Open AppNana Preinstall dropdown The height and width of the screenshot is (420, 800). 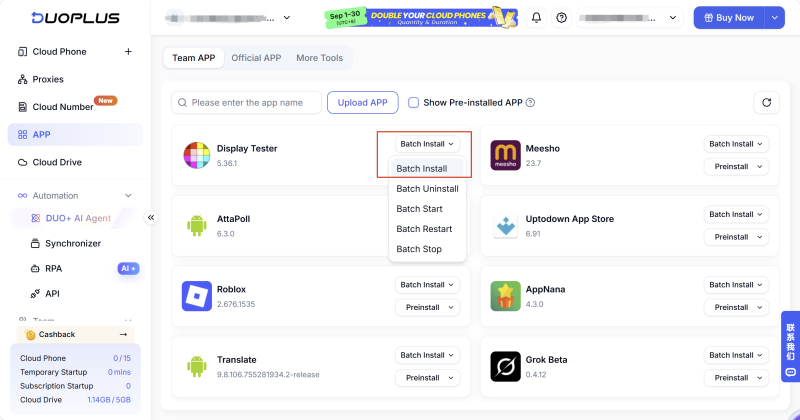pyautogui.click(x=736, y=307)
